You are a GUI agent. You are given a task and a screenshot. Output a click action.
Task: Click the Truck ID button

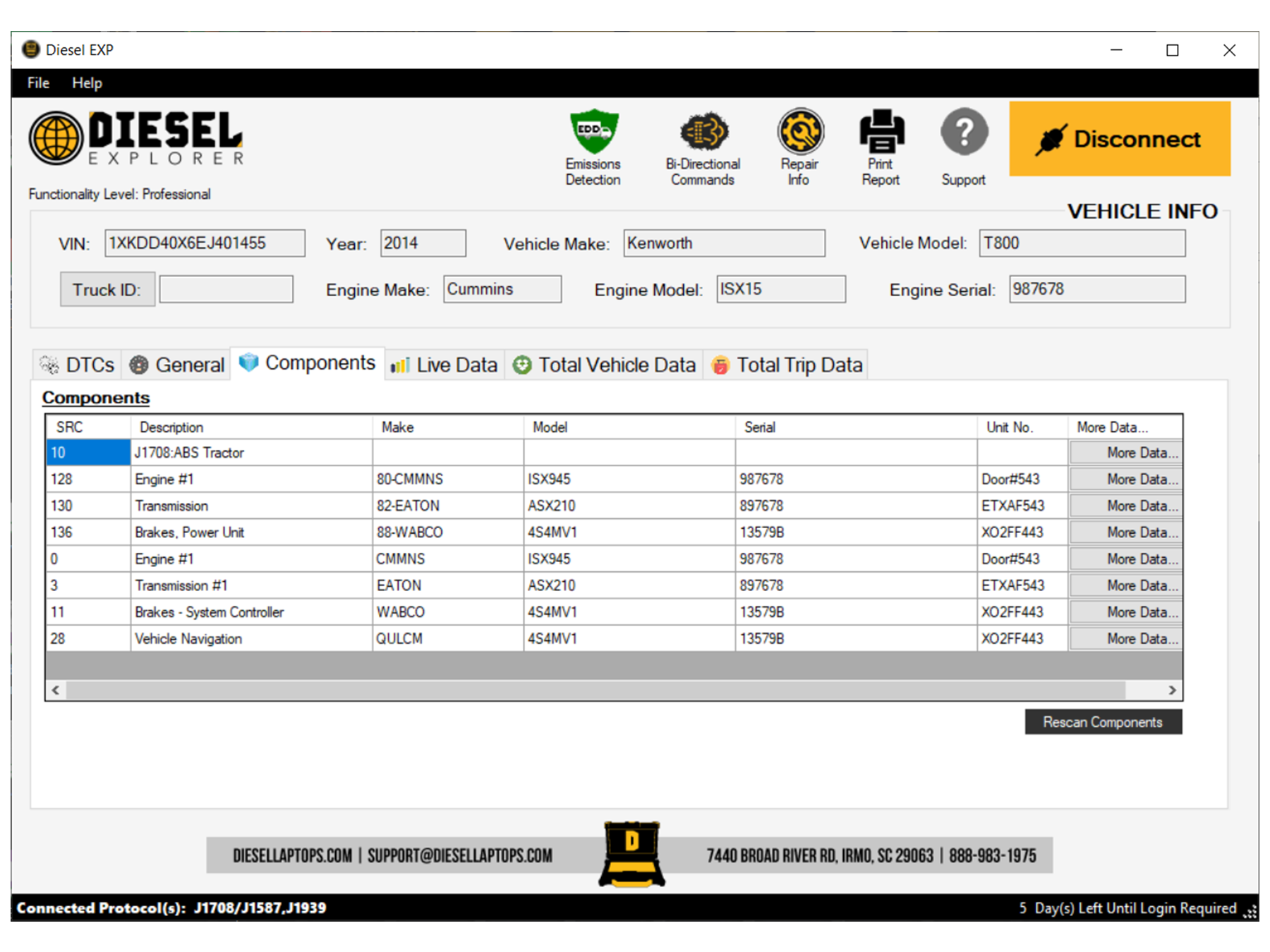tap(107, 290)
